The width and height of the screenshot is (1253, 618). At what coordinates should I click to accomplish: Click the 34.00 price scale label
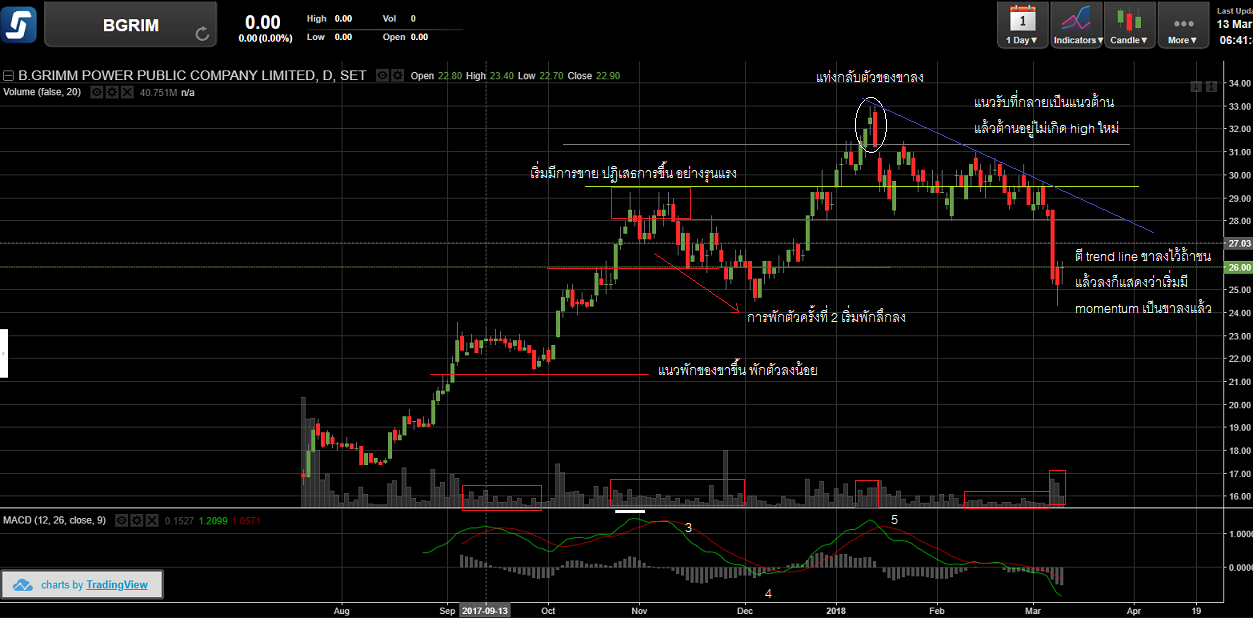click(x=1238, y=83)
